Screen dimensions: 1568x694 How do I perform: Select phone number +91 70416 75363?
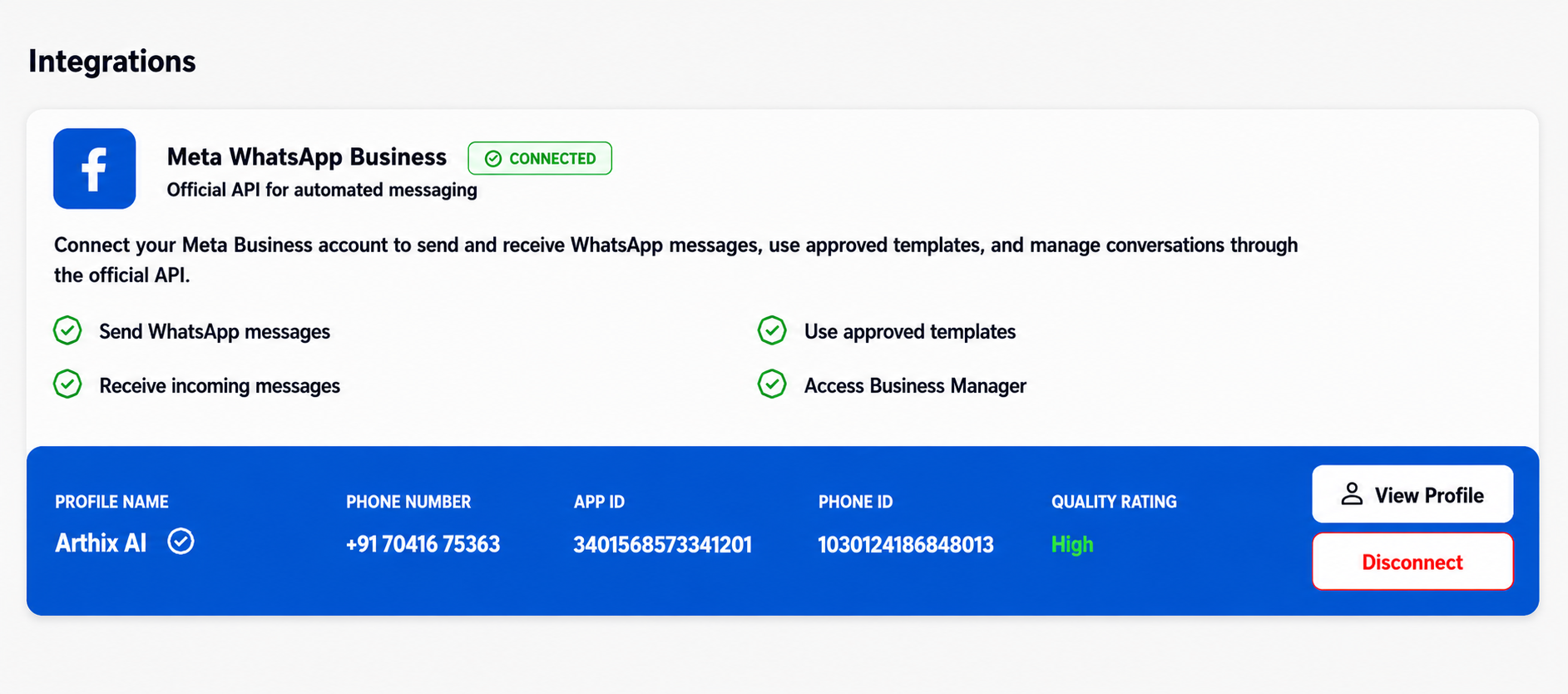point(423,544)
